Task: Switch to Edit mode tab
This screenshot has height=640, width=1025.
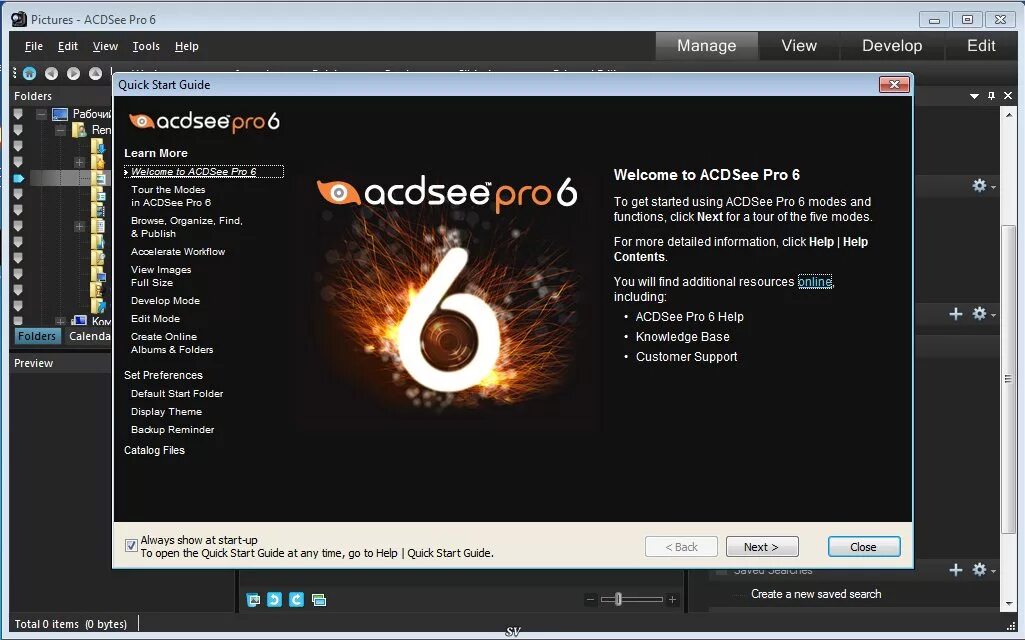Action: pyautogui.click(x=981, y=46)
